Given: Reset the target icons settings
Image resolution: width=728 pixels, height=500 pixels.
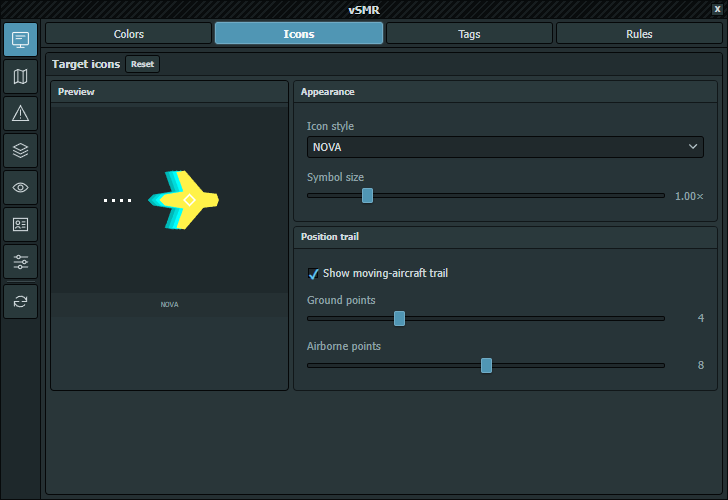Looking at the screenshot, I should click(x=143, y=64).
